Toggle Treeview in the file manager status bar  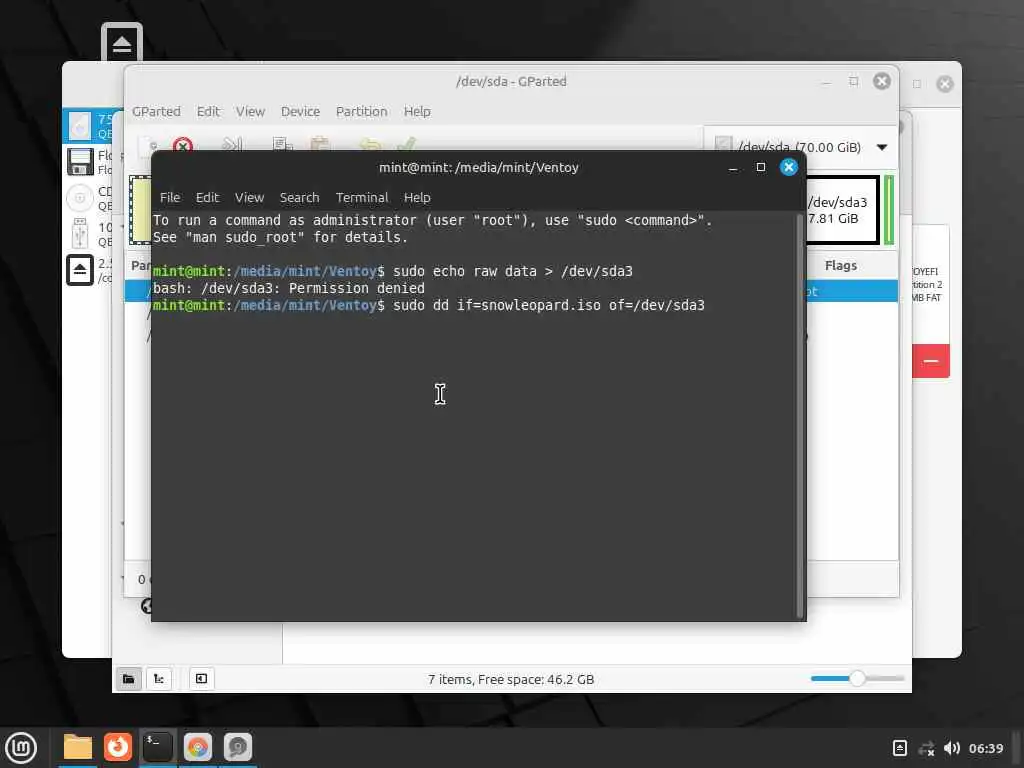click(x=159, y=679)
